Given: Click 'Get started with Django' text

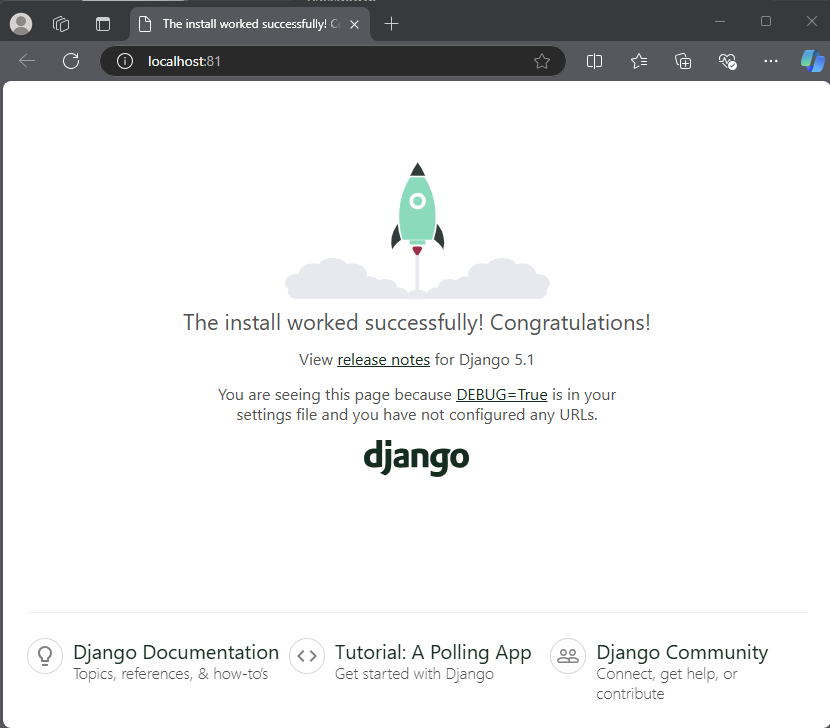Looking at the screenshot, I should 414,674.
